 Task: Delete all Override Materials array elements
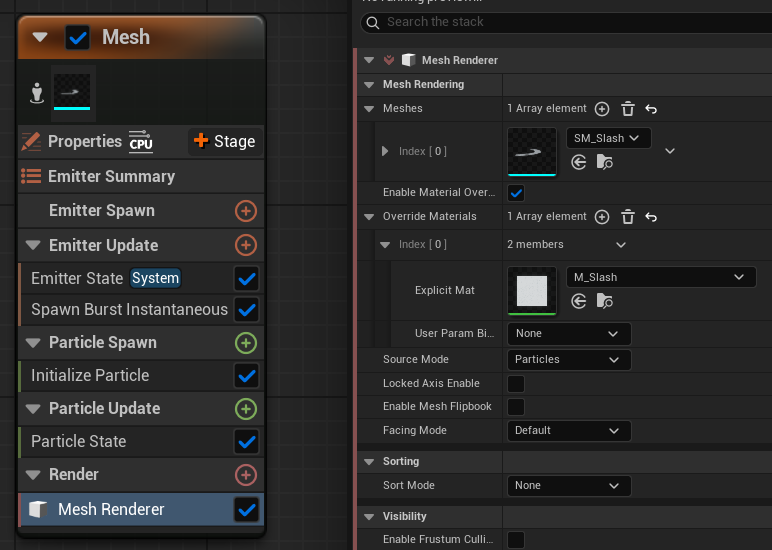[628, 217]
